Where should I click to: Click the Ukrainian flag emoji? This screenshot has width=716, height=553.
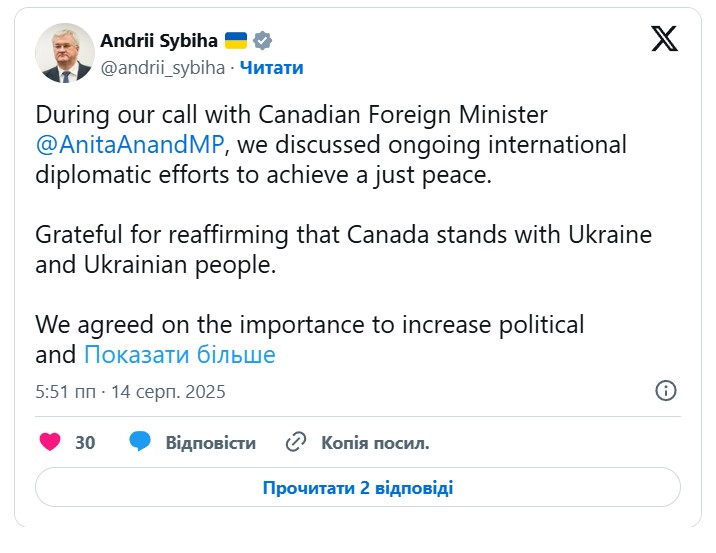coord(236,41)
